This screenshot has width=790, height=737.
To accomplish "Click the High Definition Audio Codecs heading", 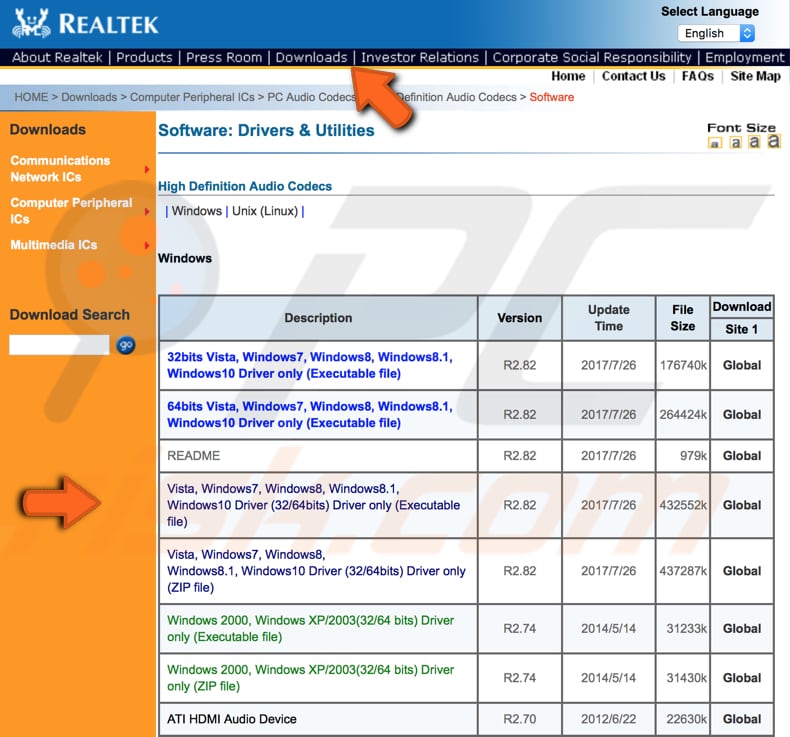I will tap(245, 186).
